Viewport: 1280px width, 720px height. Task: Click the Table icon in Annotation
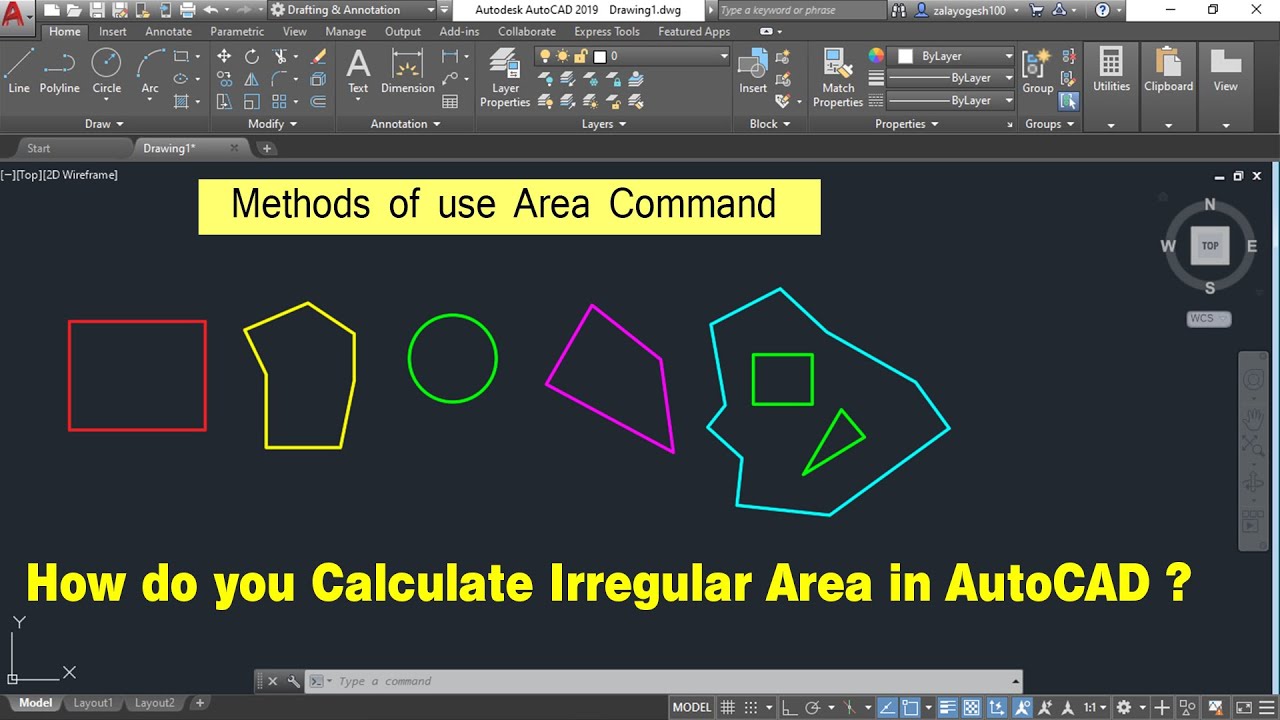click(x=450, y=101)
